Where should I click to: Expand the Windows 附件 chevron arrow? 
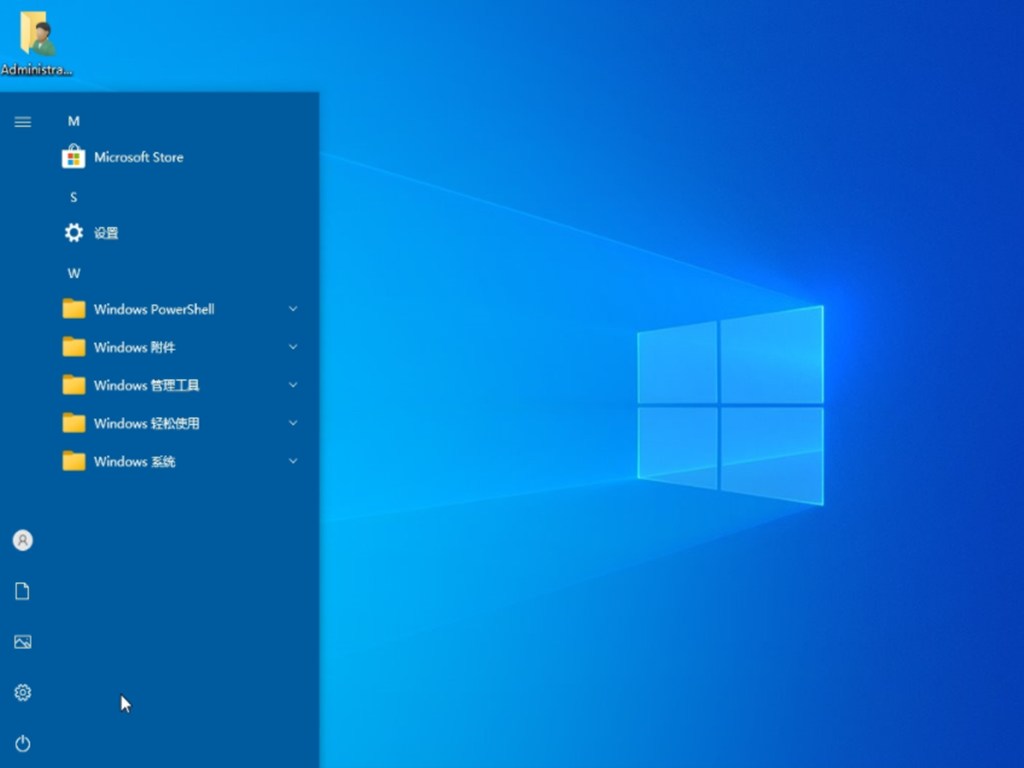tap(293, 347)
